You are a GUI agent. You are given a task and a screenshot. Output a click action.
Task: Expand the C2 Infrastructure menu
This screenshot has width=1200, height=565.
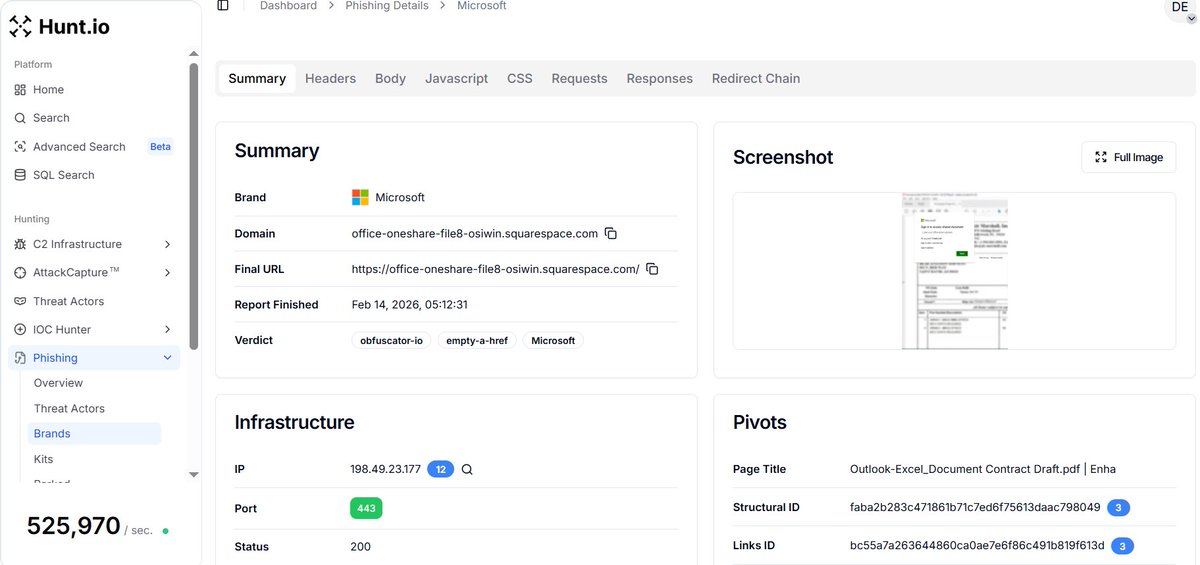167,244
